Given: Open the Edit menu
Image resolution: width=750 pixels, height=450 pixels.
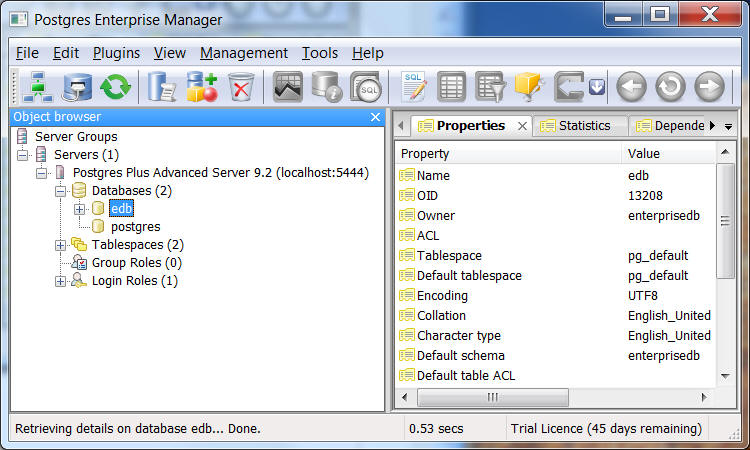Looking at the screenshot, I should 66,53.
